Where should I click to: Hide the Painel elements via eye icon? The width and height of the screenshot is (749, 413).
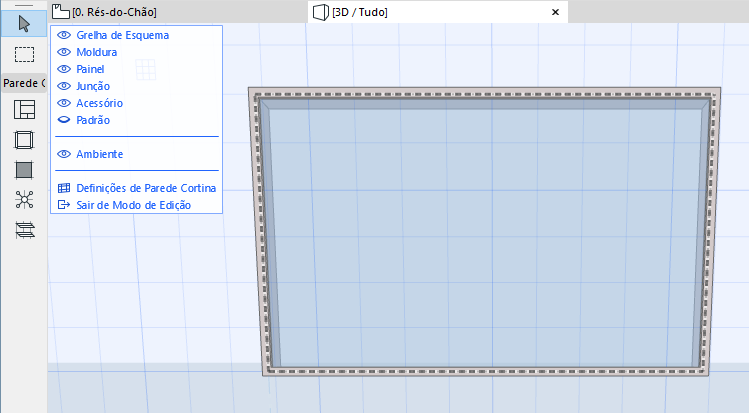pos(64,69)
